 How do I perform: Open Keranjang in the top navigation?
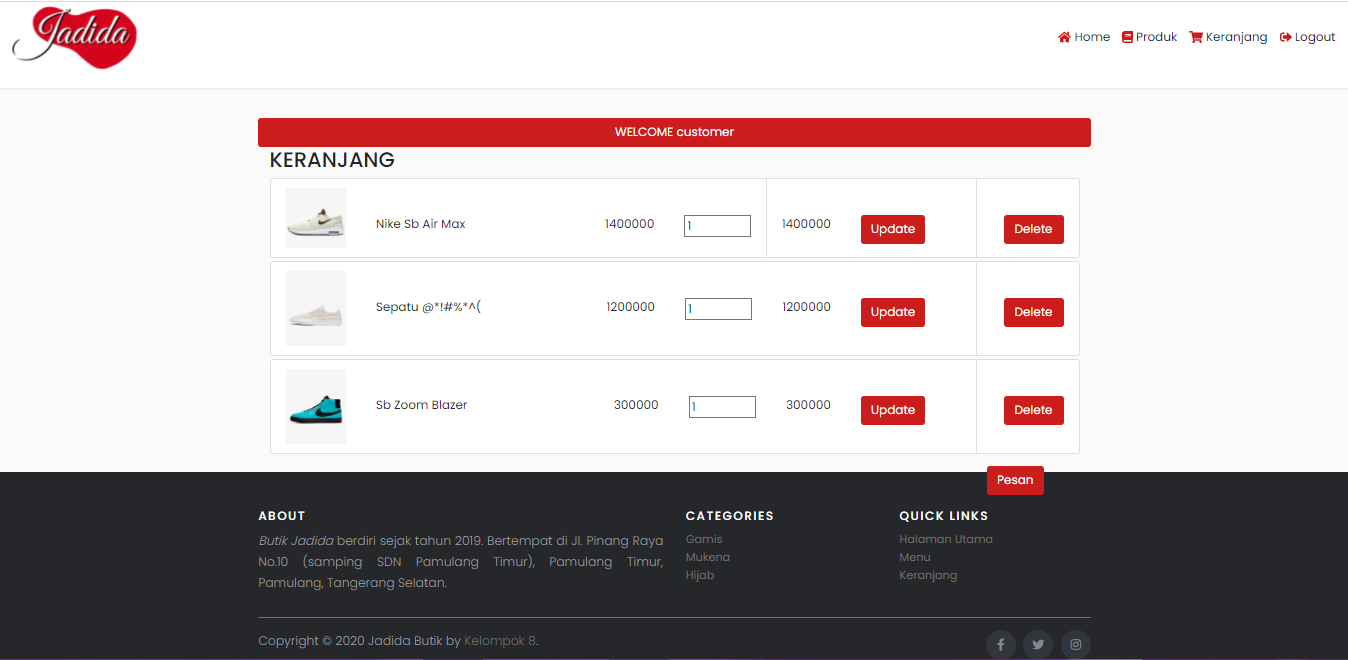[x=1228, y=37]
